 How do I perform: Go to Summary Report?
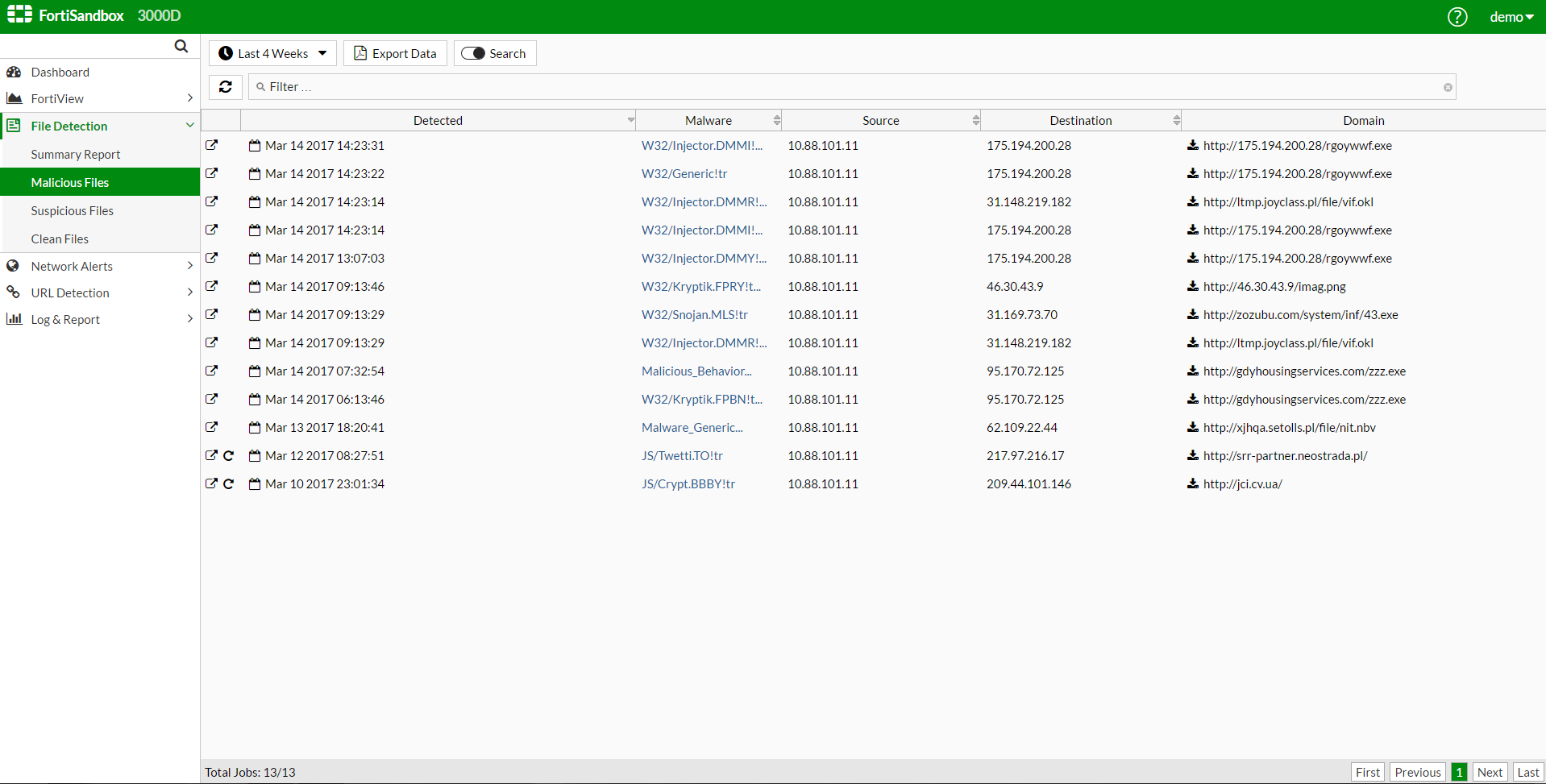tap(76, 155)
